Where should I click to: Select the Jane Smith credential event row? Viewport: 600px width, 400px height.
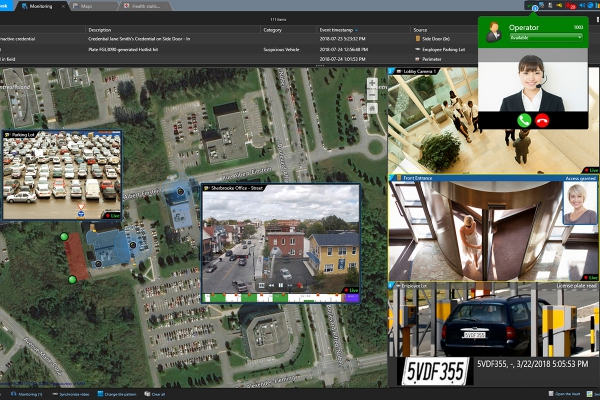point(239,39)
